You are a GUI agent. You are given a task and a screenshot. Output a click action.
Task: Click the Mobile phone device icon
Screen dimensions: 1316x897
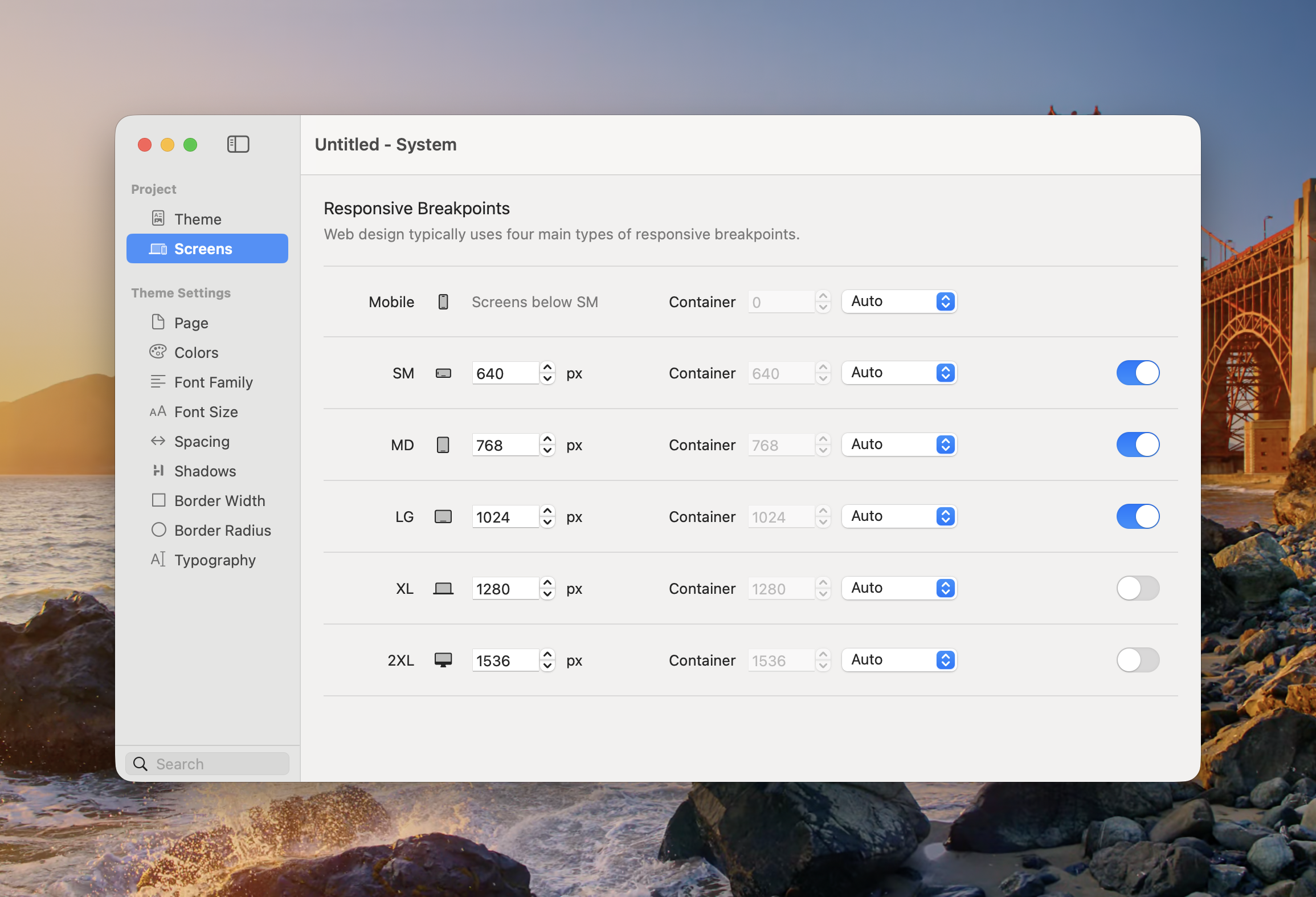coord(443,302)
